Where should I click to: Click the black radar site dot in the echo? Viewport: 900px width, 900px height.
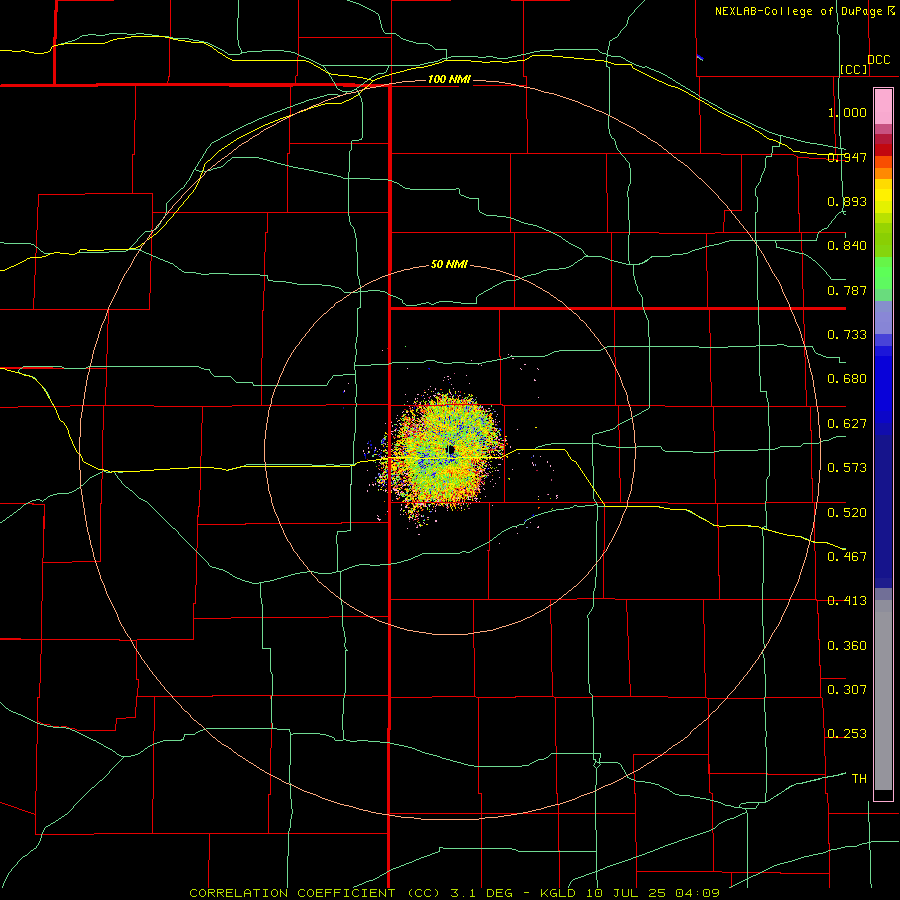pyautogui.click(x=451, y=450)
